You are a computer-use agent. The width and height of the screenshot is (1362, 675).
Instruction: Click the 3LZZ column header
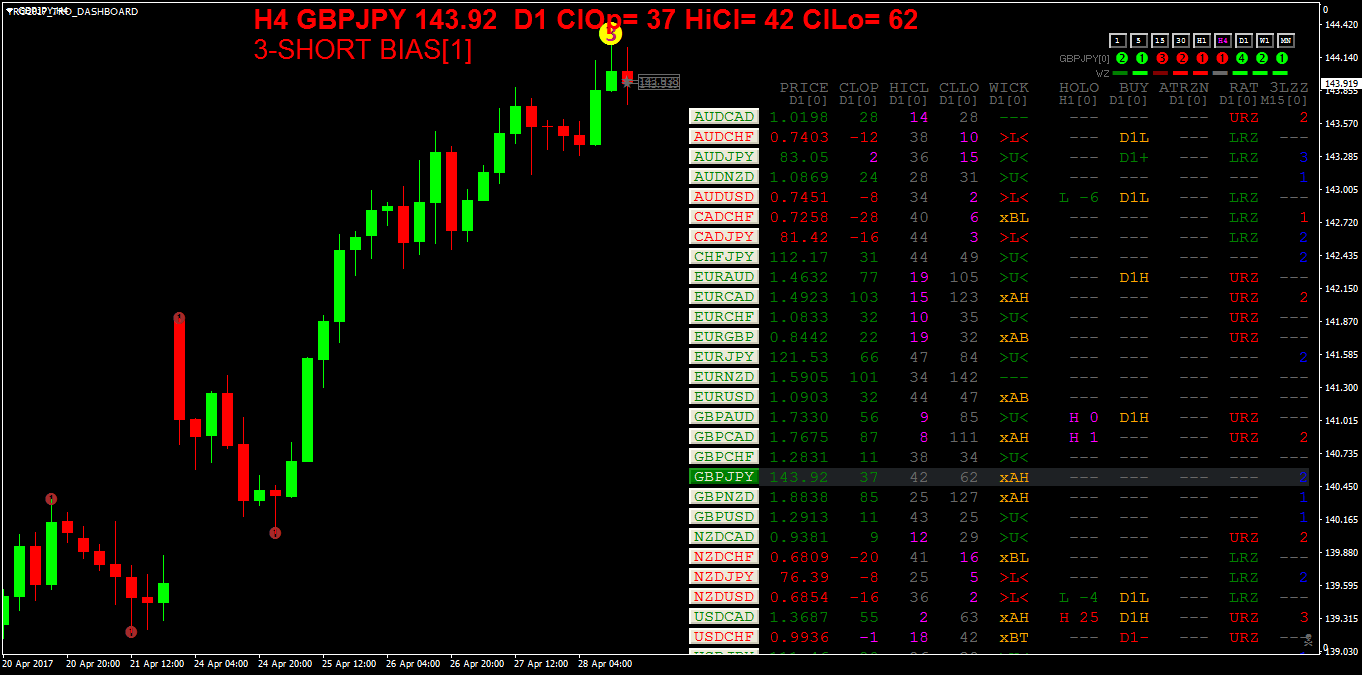pos(1289,88)
